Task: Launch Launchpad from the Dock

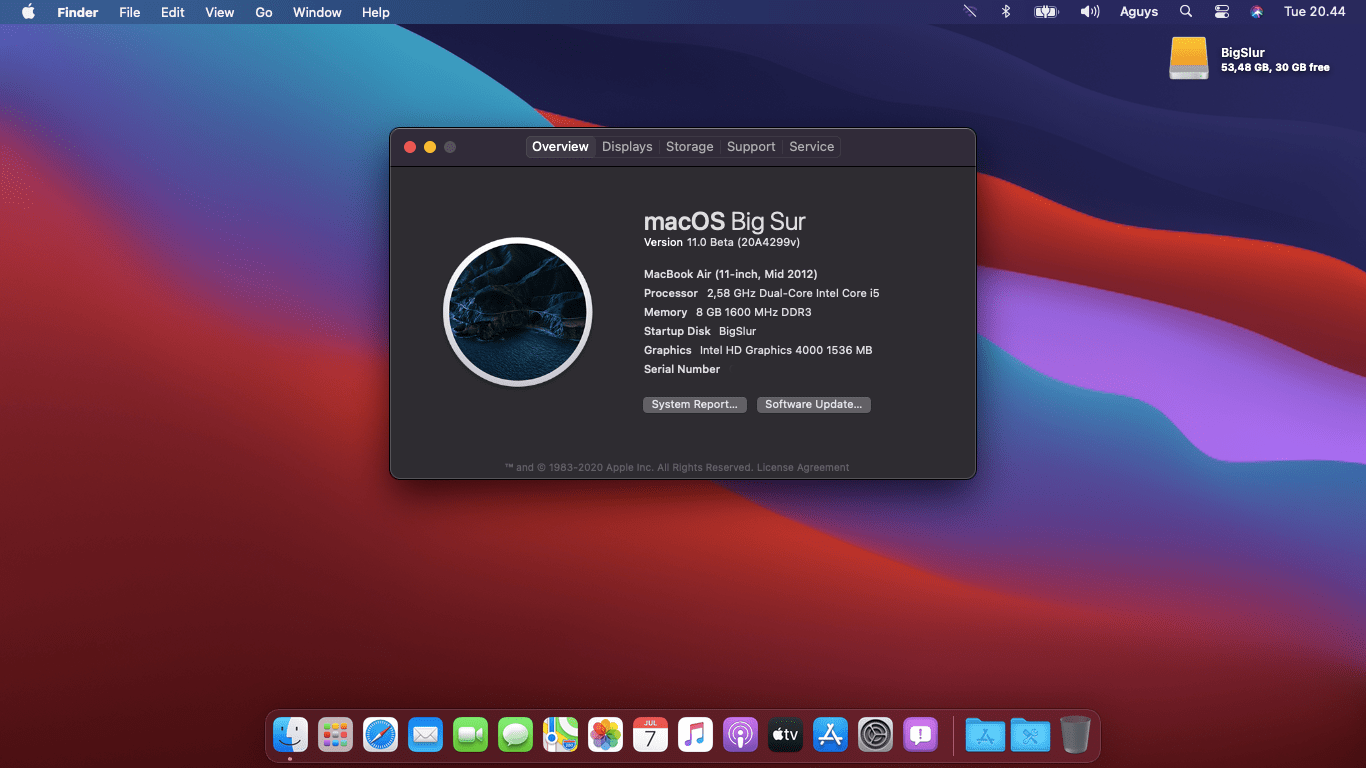Action: click(336, 735)
